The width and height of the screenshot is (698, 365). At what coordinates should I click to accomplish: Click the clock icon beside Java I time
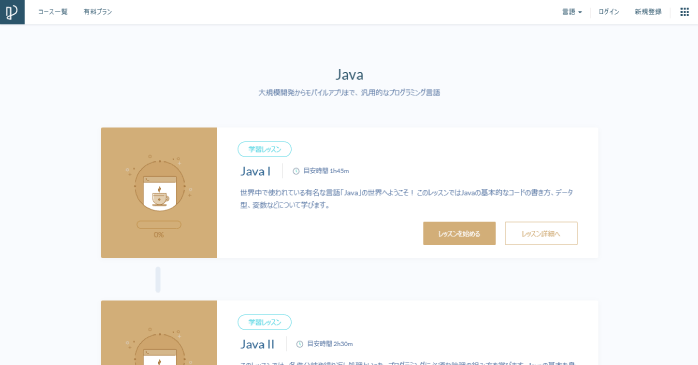tap(296, 171)
